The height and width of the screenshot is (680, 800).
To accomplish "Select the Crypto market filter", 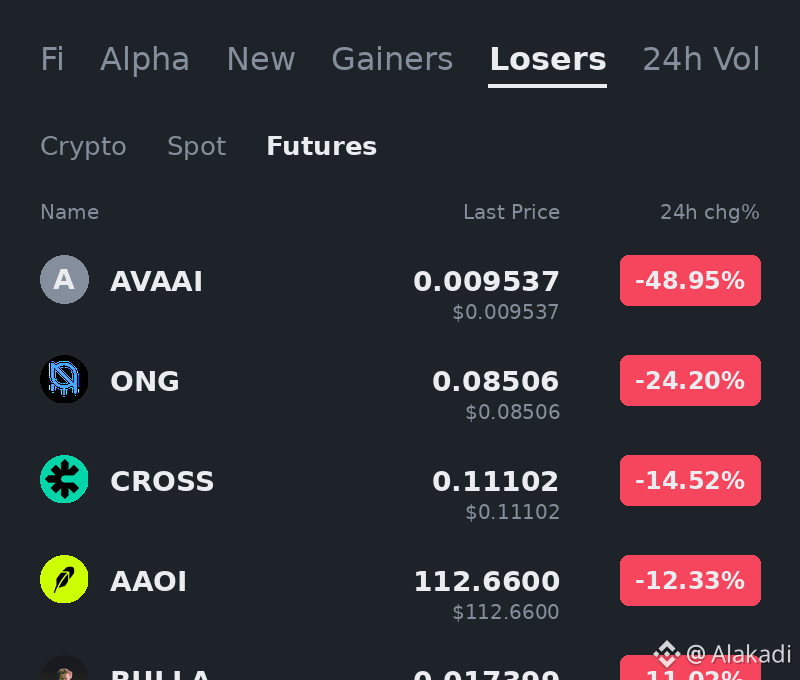I will (x=83, y=146).
